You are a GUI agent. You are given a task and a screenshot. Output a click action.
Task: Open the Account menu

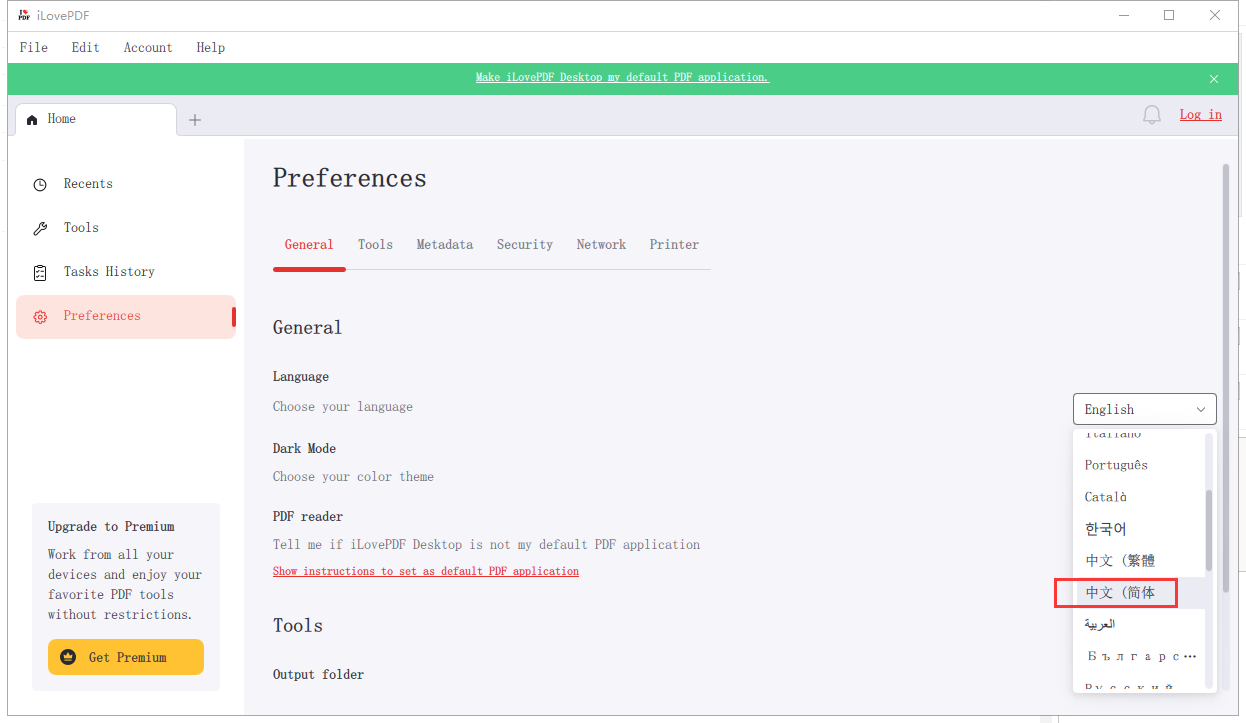(x=148, y=47)
